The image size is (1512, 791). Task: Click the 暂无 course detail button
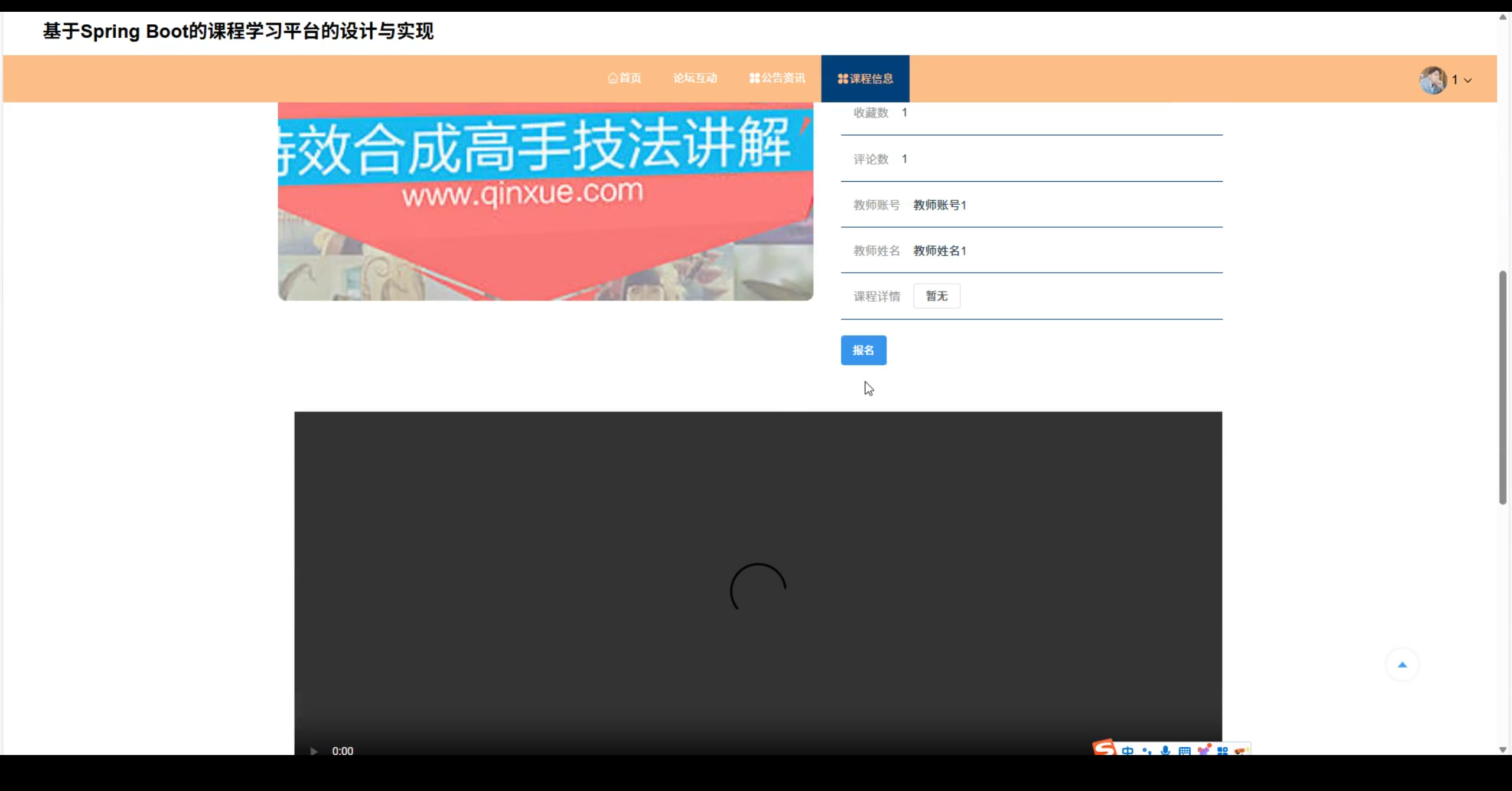[936, 296]
